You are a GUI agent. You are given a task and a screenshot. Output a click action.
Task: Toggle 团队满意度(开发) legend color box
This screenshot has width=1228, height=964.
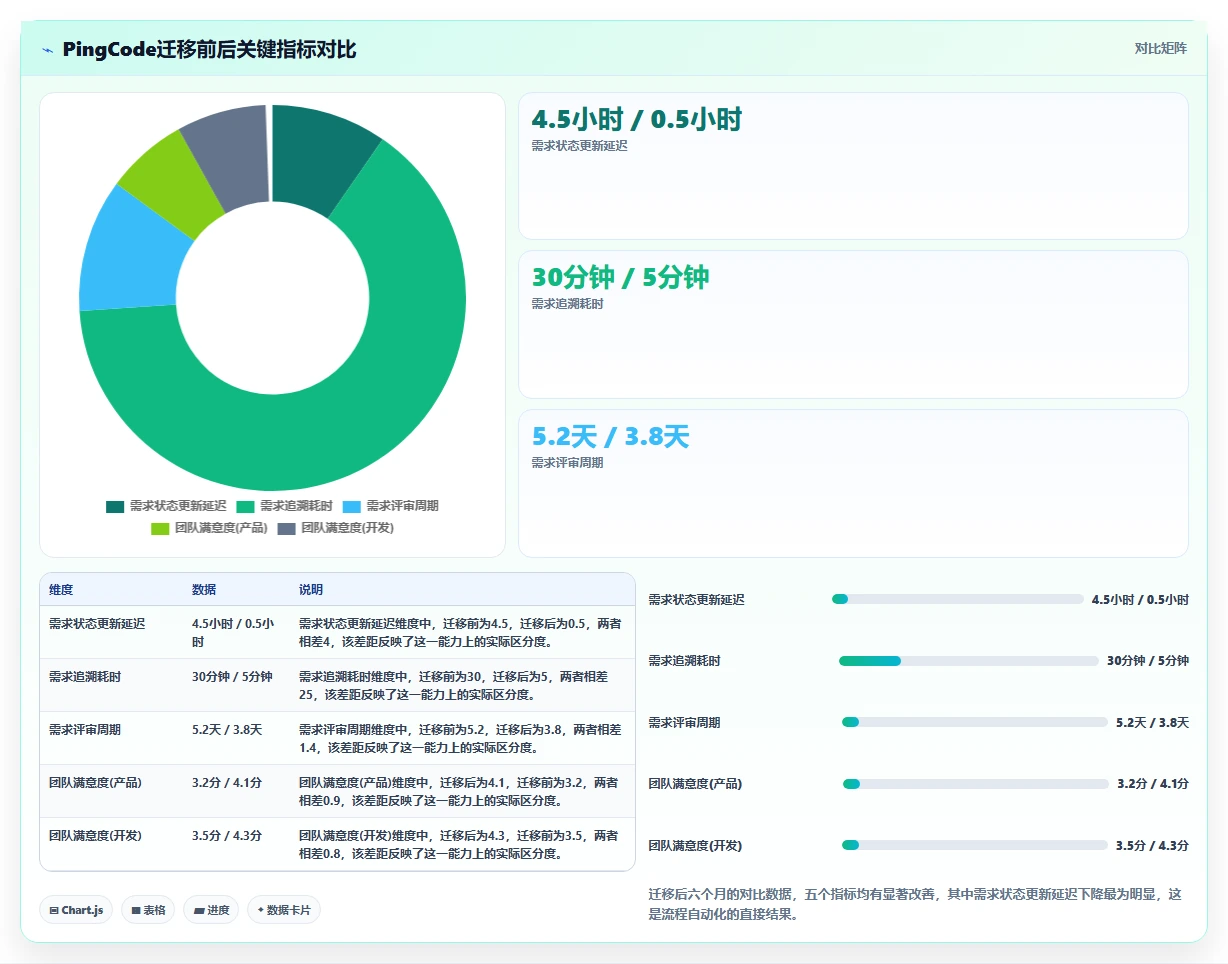[x=286, y=528]
